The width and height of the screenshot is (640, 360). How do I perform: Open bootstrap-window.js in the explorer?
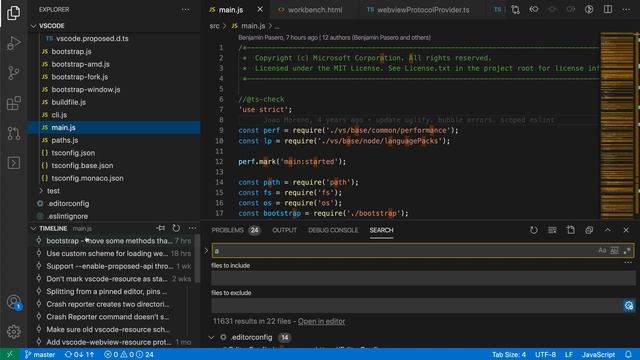pos(114,89)
